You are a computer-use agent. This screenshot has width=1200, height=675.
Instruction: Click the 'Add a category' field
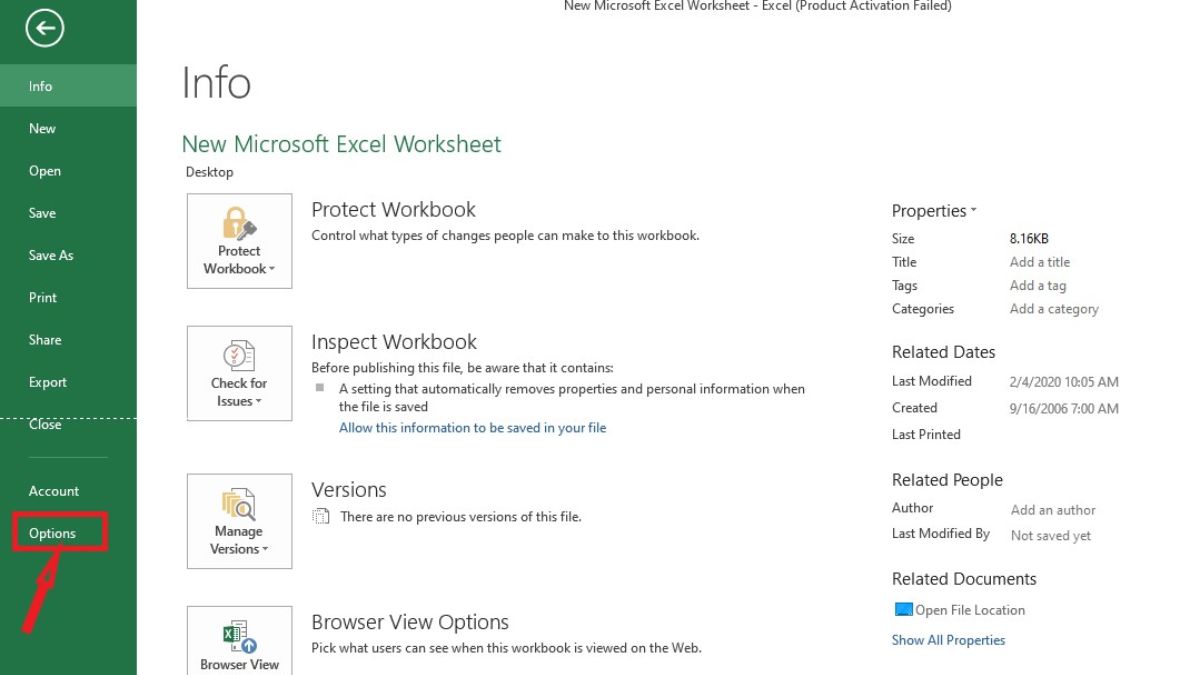1054,309
